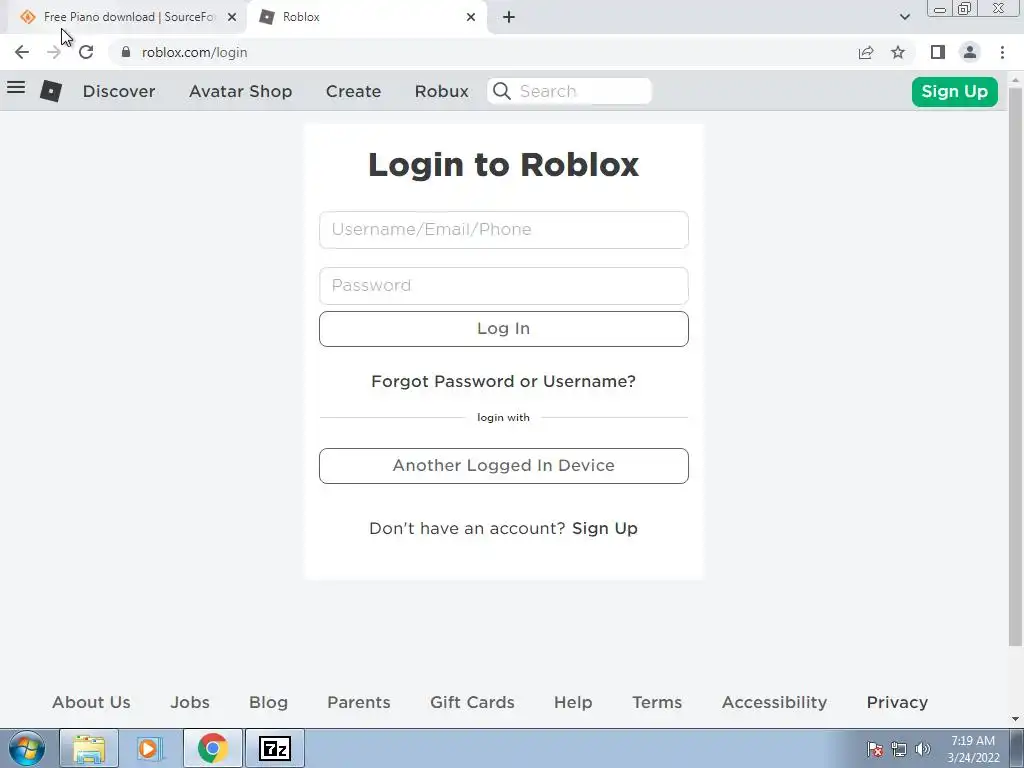1024x768 pixels.
Task: Click the browser forward arrow
Action: (x=54, y=52)
